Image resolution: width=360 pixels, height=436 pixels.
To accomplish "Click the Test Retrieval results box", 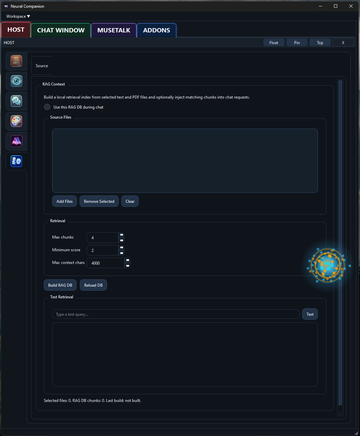I will point(185,354).
